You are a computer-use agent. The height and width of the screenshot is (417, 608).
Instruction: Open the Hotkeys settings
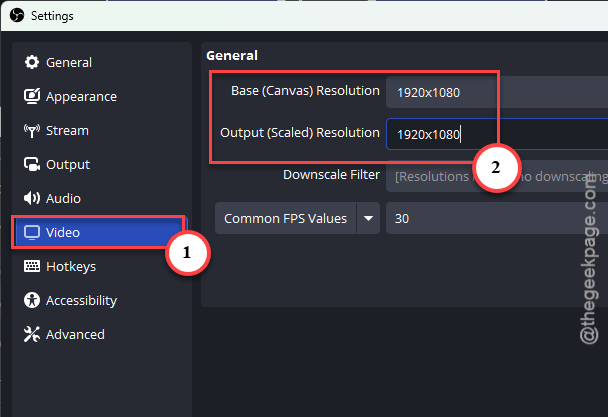[x=102, y=266]
